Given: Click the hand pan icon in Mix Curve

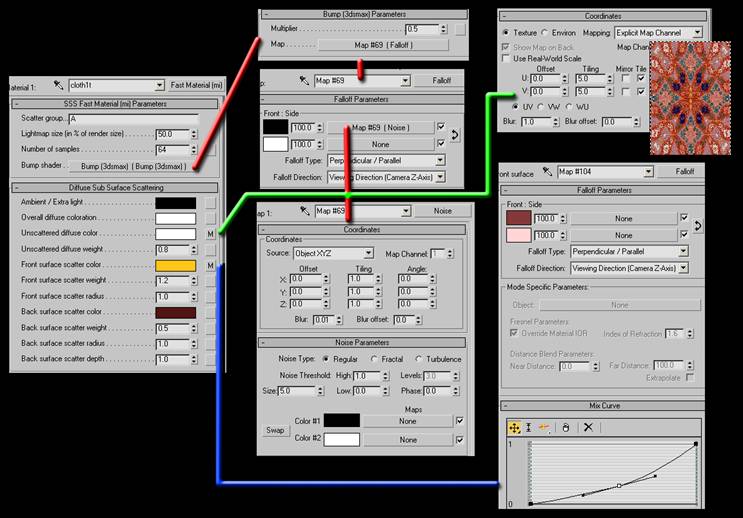Looking at the screenshot, I should 565,427.
